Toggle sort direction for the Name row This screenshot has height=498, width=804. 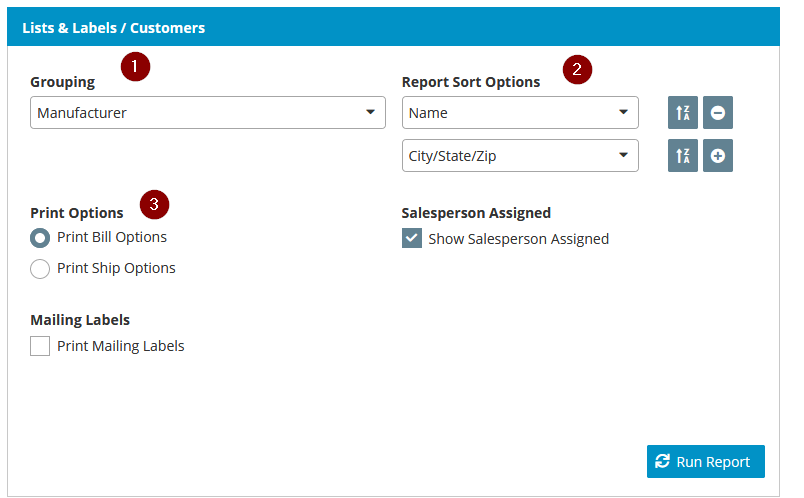[683, 113]
